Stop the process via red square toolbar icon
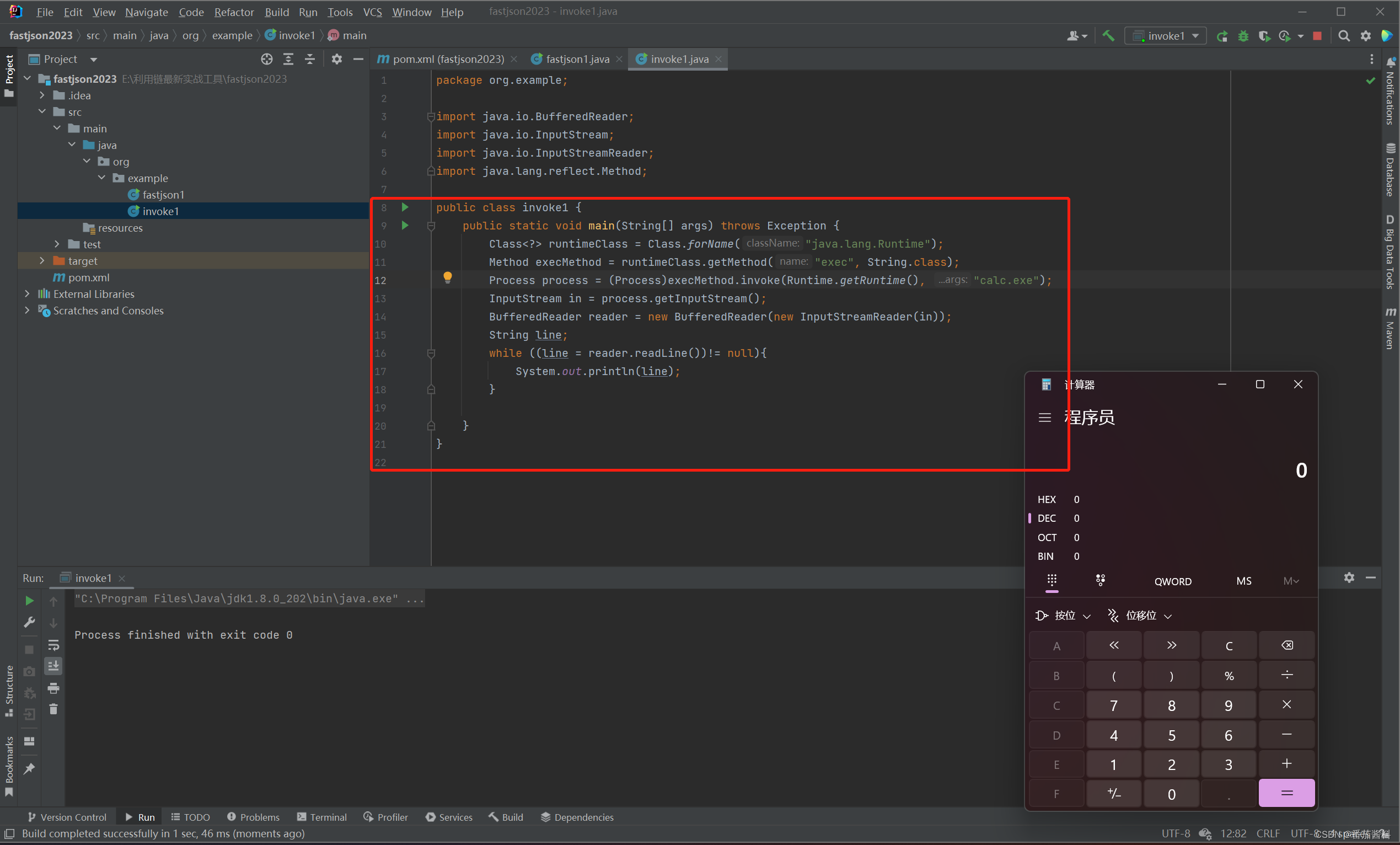Image resolution: width=1400 pixels, height=845 pixels. click(1317, 35)
